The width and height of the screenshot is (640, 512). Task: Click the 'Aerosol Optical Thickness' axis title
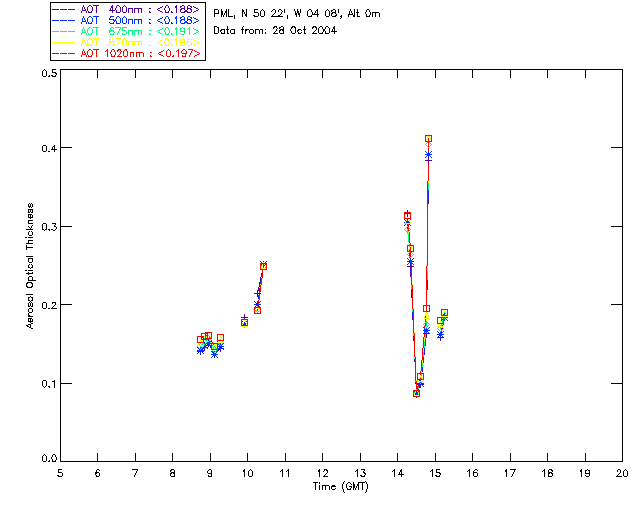pyautogui.click(x=30, y=266)
